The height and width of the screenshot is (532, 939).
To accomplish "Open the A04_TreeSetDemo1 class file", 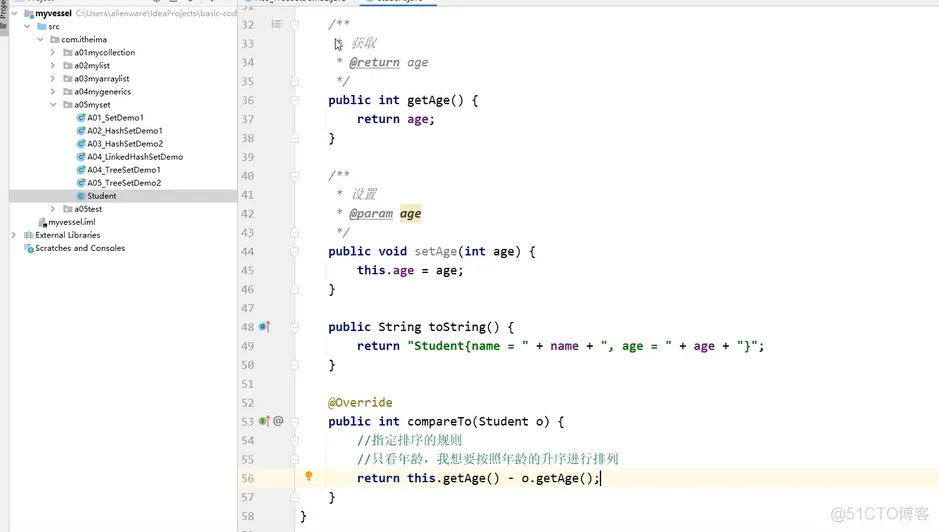I will 123,170.
